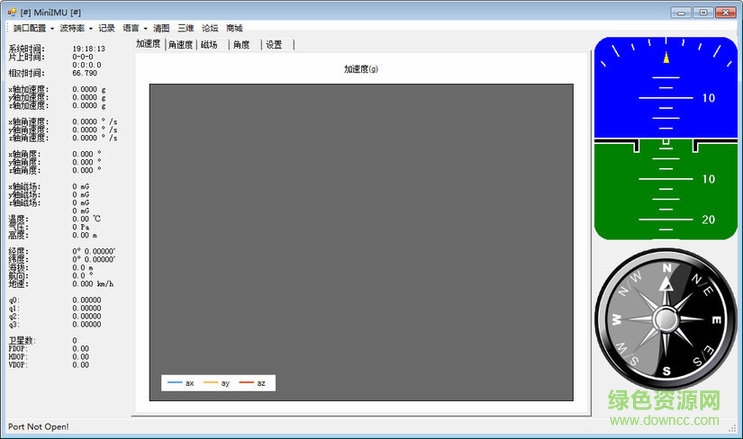Click the z轴角速度 label
This screenshot has height=439, width=743.
28,137
